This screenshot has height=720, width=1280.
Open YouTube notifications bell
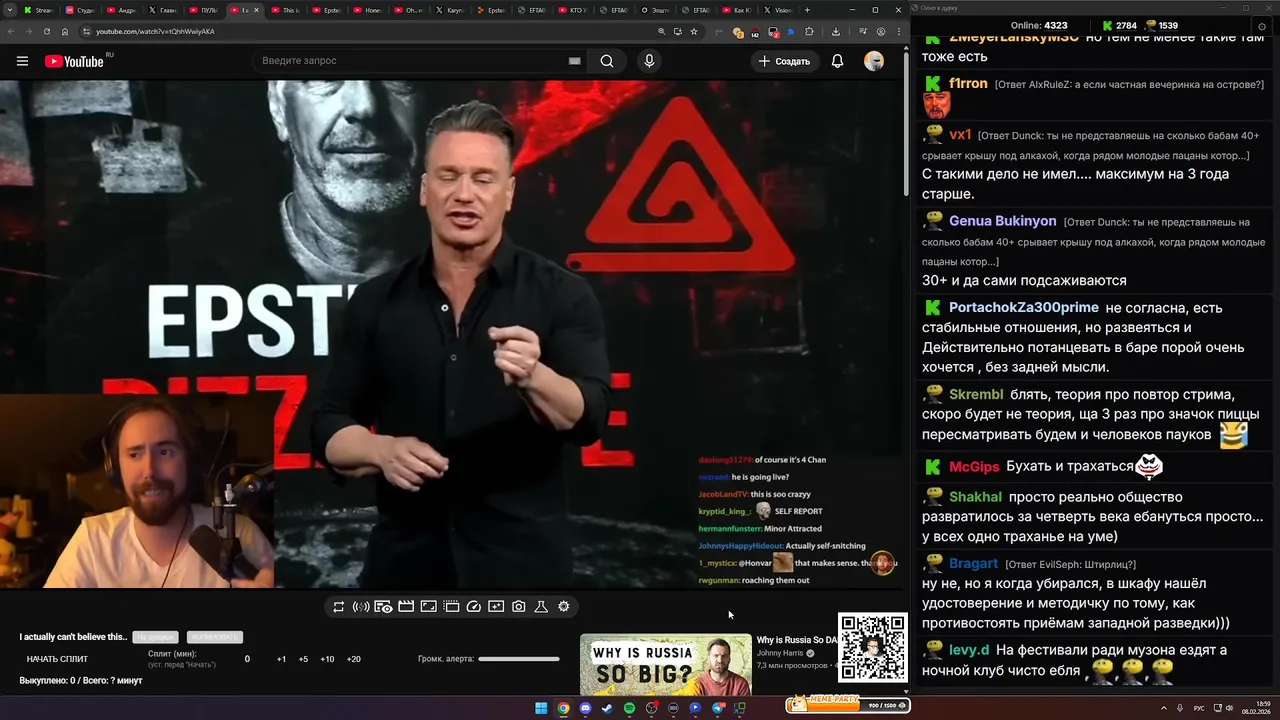[838, 61]
